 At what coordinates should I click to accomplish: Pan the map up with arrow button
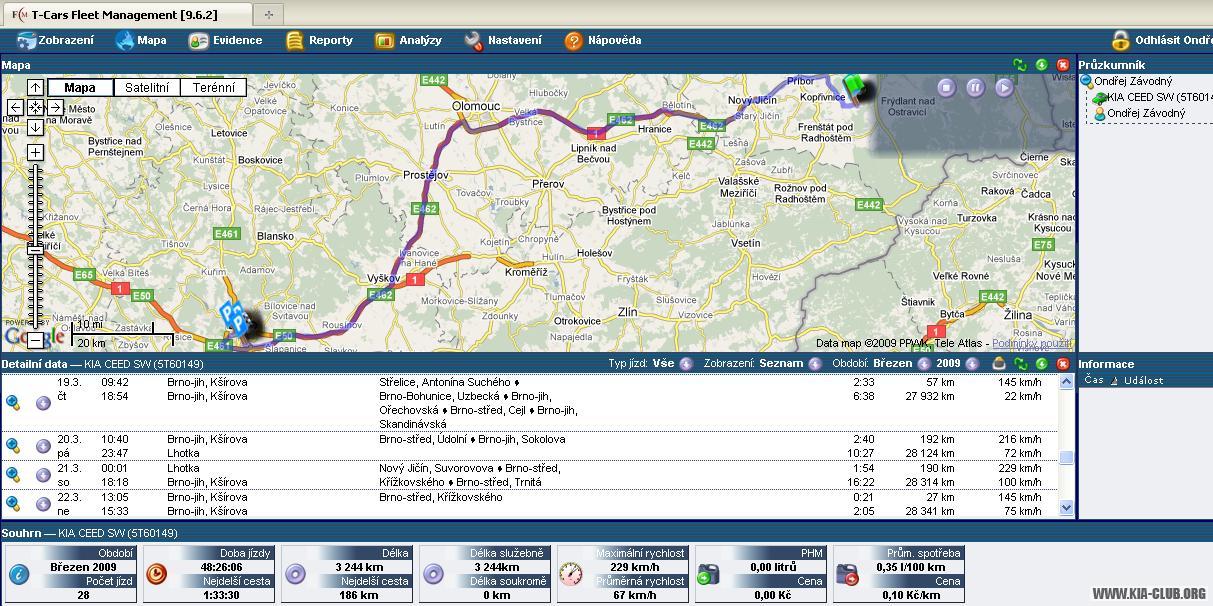point(35,88)
